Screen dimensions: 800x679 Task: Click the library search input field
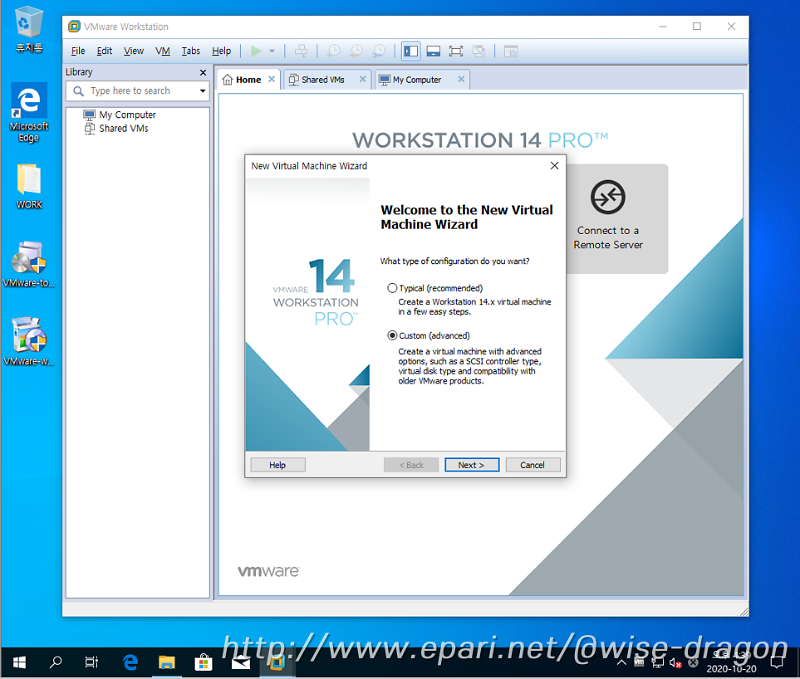138,91
